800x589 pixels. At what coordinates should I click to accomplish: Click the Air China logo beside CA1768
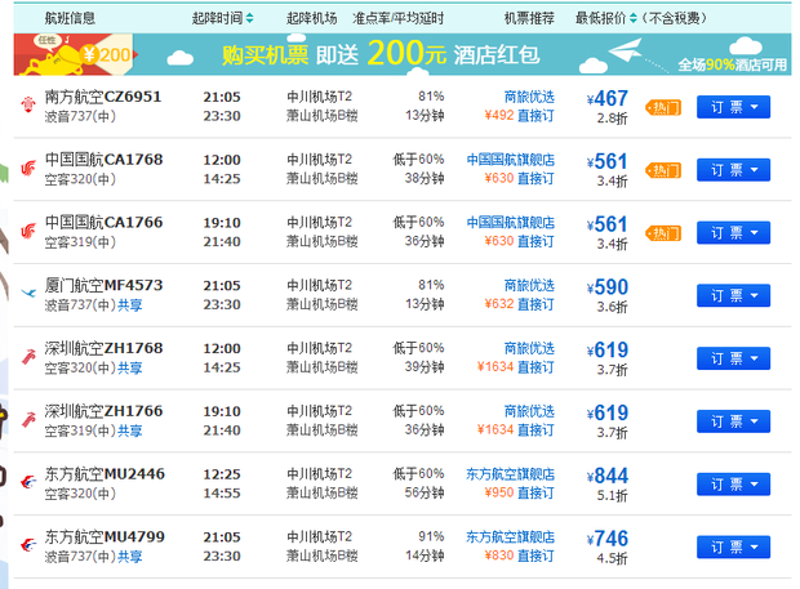[x=28, y=167]
